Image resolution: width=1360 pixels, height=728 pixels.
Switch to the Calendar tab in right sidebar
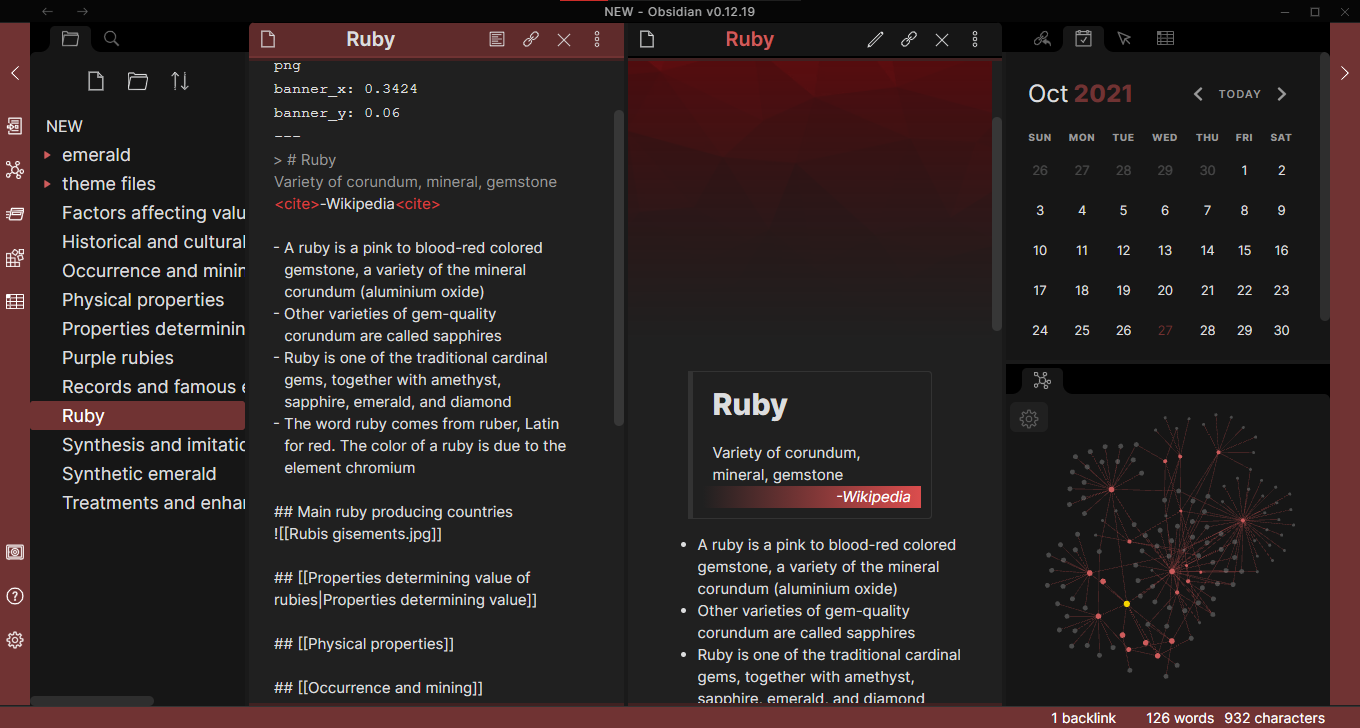tap(1083, 39)
